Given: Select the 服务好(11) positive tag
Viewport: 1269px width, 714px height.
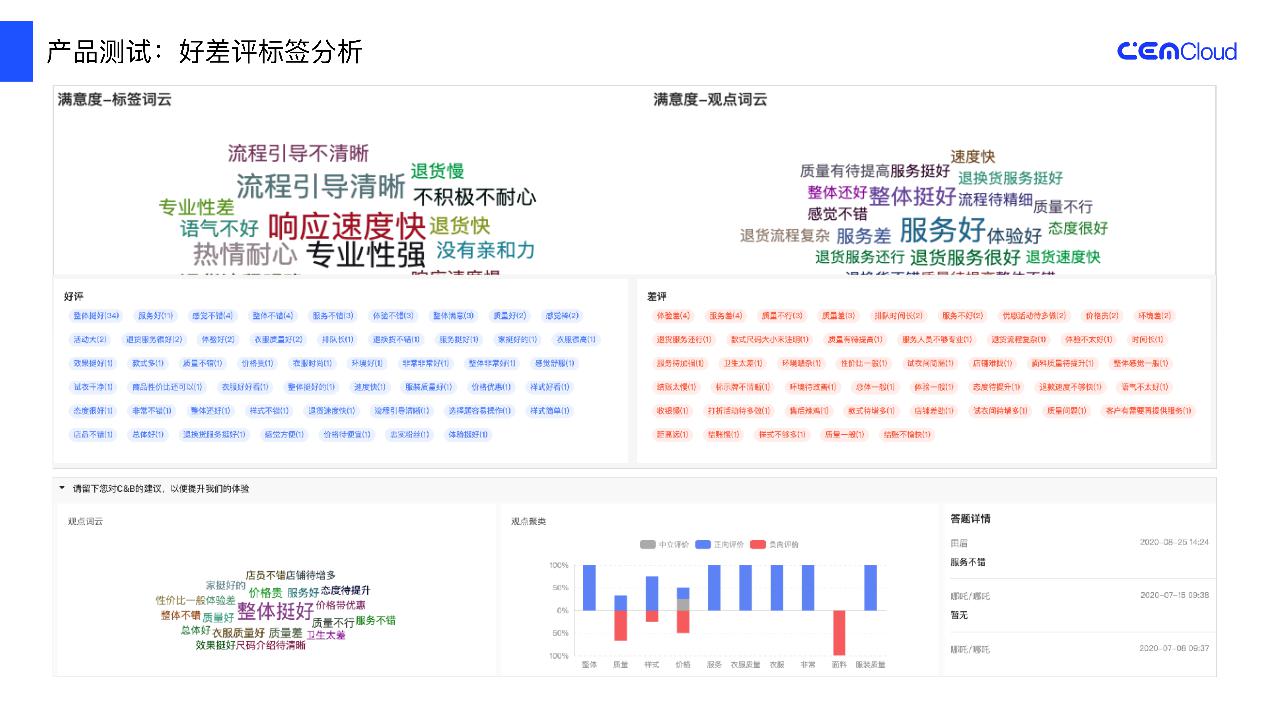Looking at the screenshot, I should pos(155,316).
